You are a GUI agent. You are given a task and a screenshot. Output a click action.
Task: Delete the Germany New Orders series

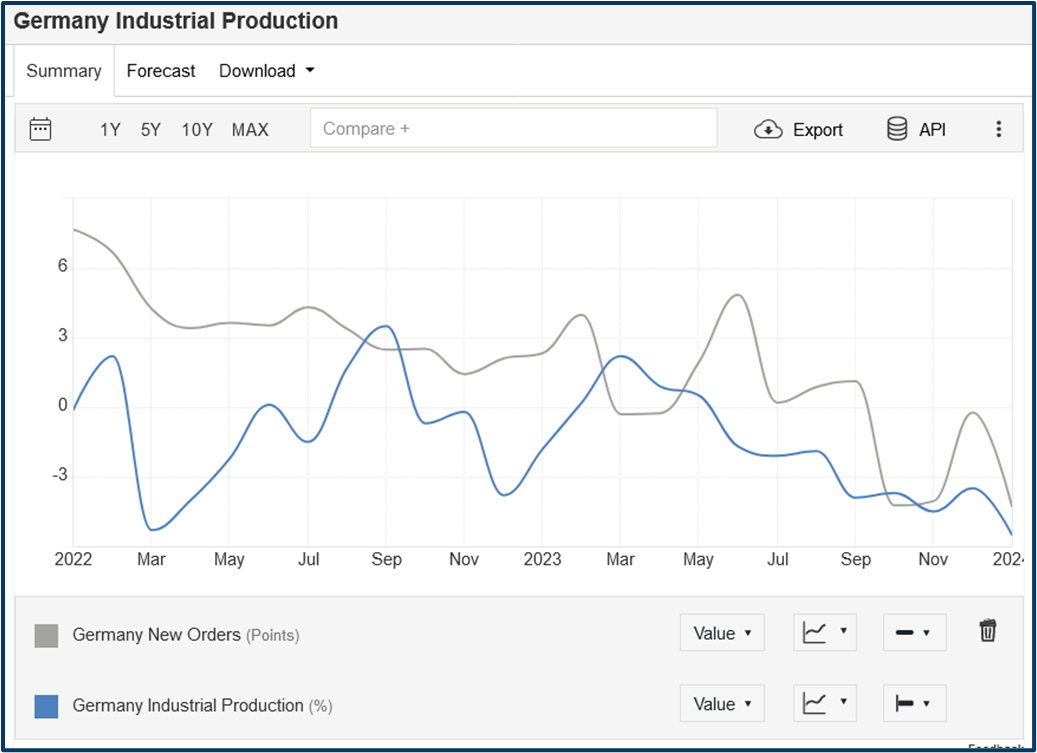(x=987, y=631)
